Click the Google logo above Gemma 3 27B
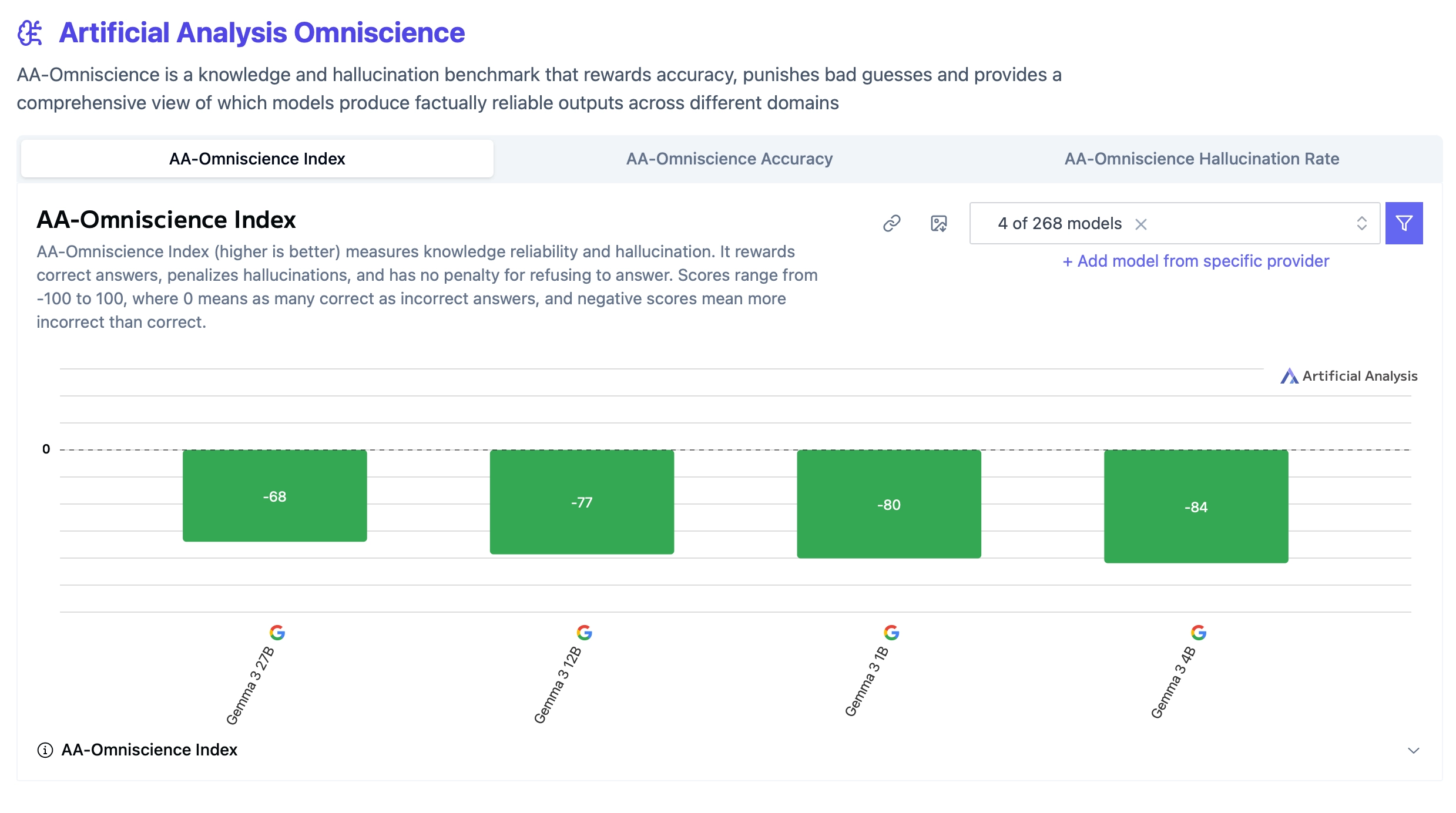The height and width of the screenshot is (813, 1456). point(277,633)
